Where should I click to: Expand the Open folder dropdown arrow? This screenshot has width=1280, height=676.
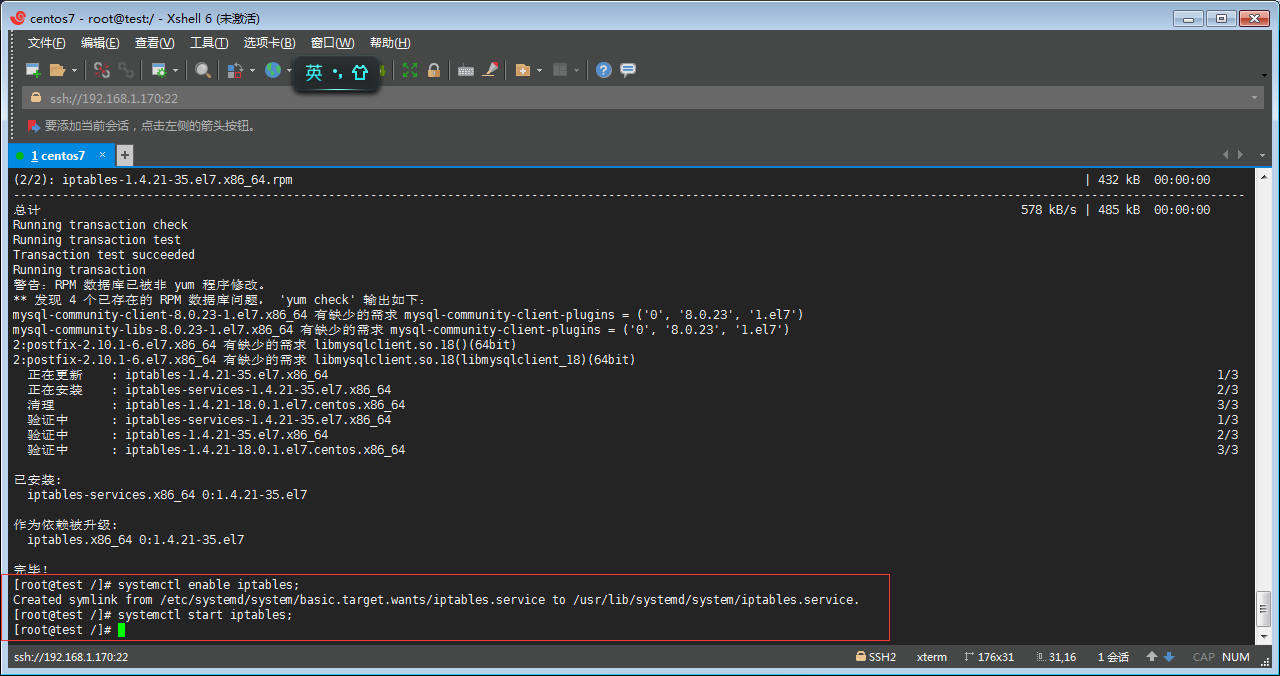click(74, 70)
